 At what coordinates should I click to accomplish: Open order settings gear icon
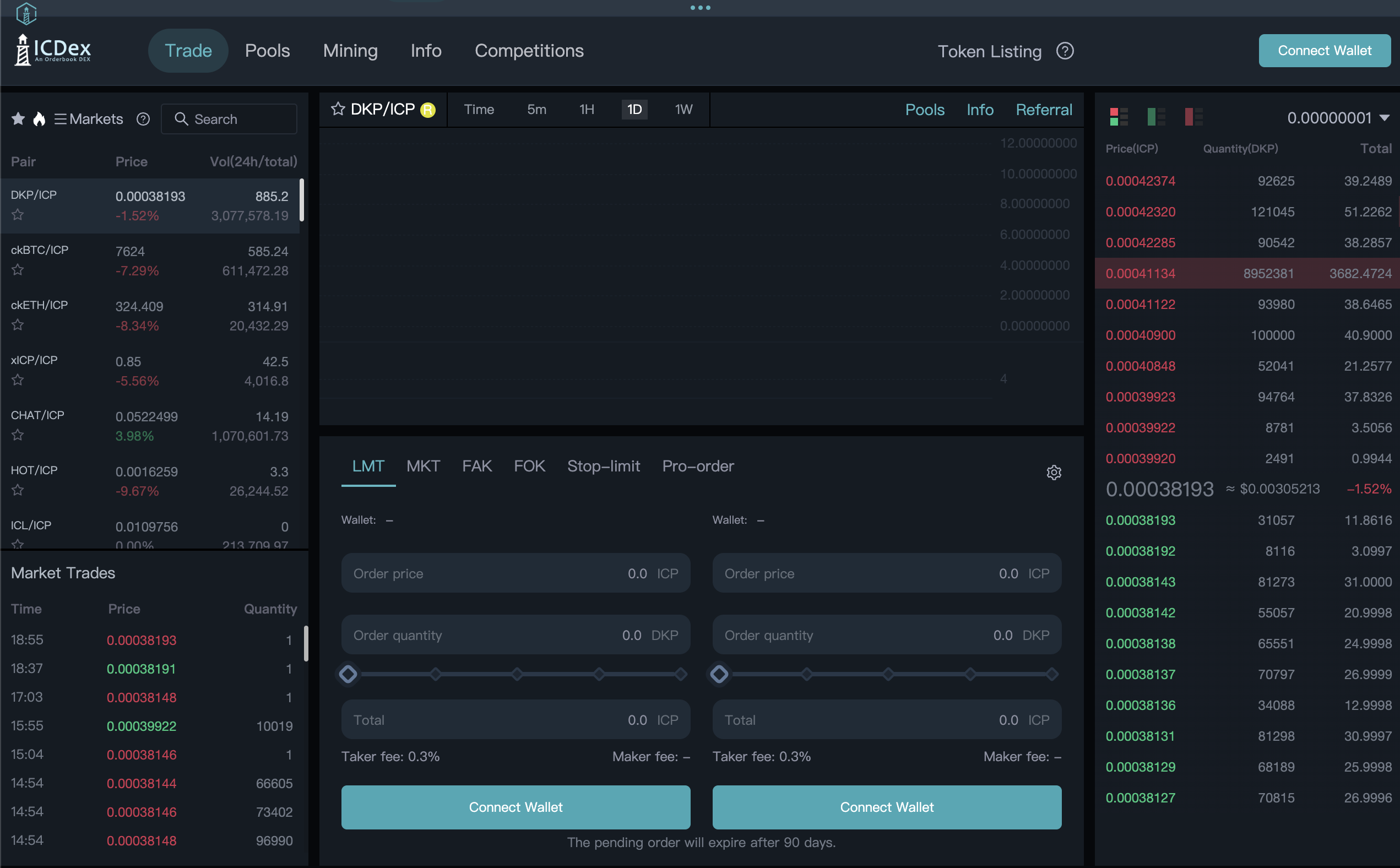pos(1054,473)
